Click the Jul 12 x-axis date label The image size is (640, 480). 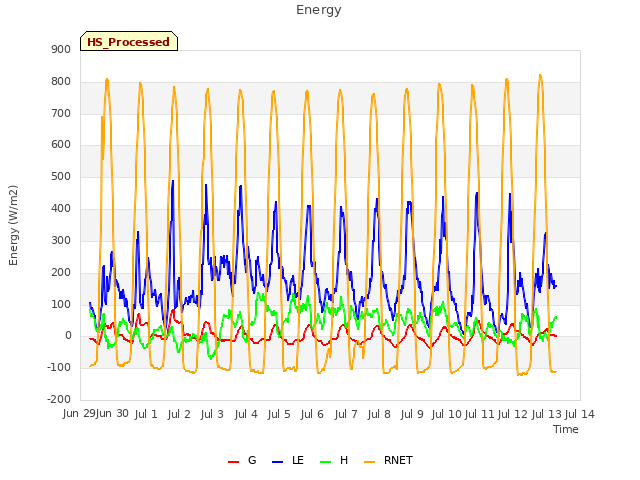513,414
